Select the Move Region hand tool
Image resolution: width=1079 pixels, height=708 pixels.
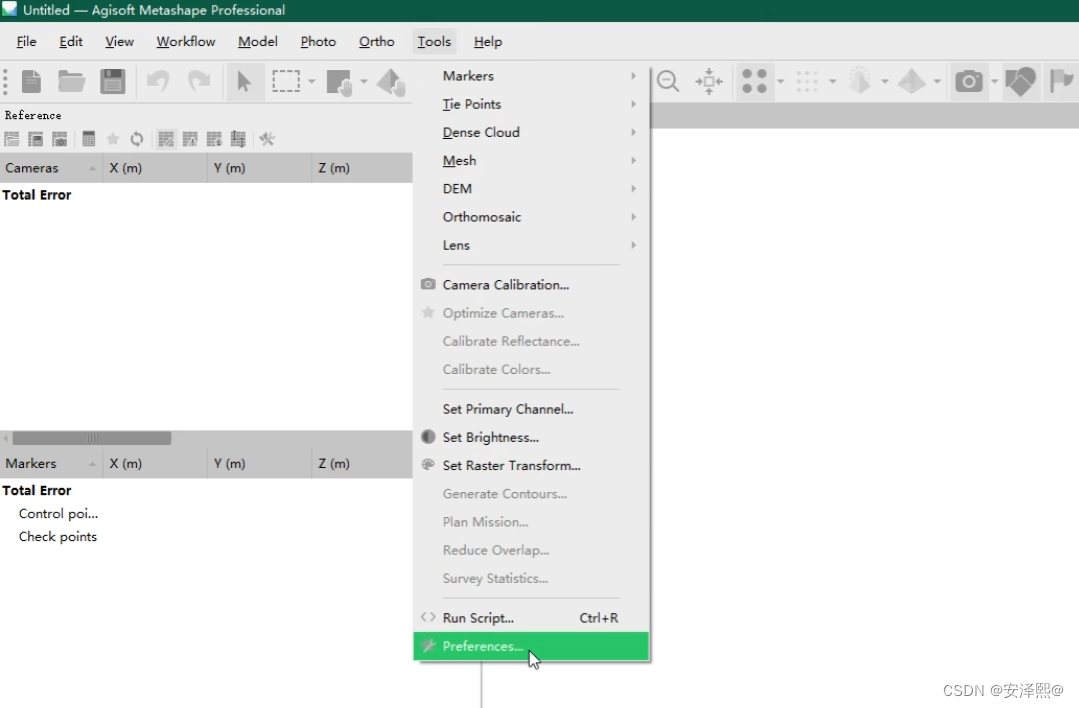[x=339, y=82]
